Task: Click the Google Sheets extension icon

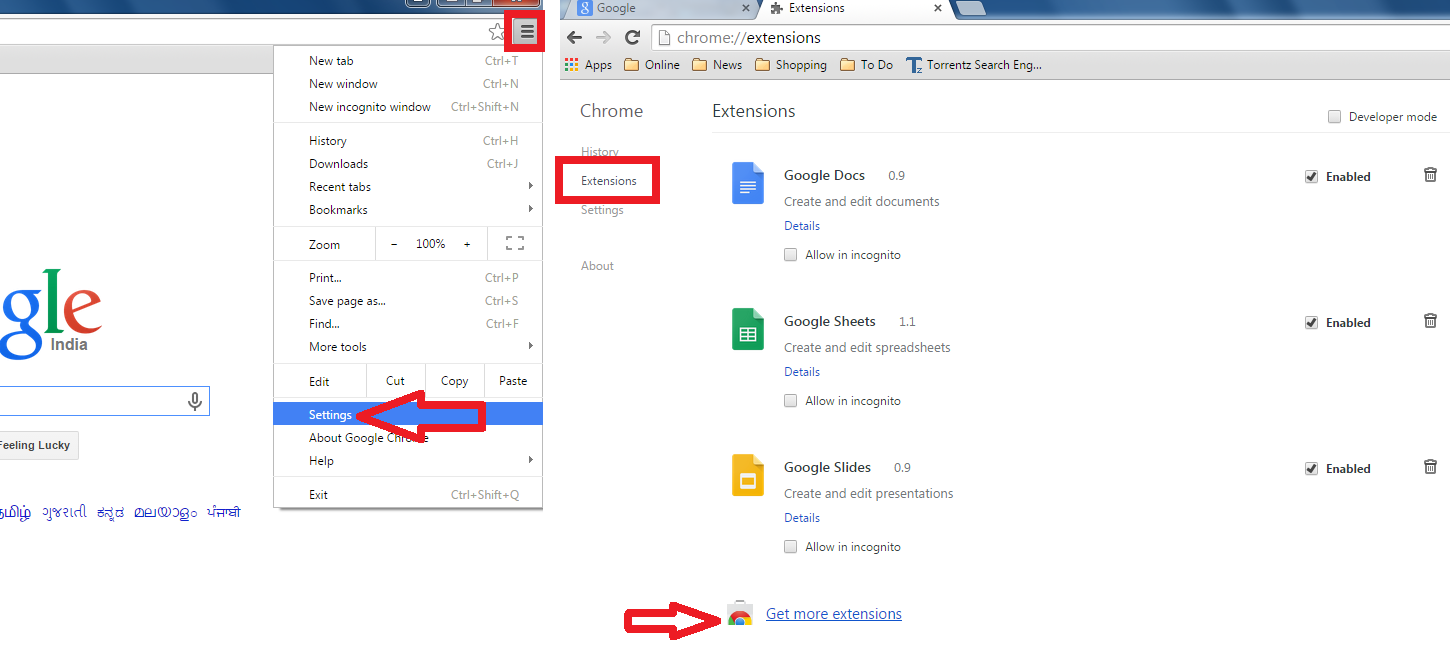Action: (747, 329)
